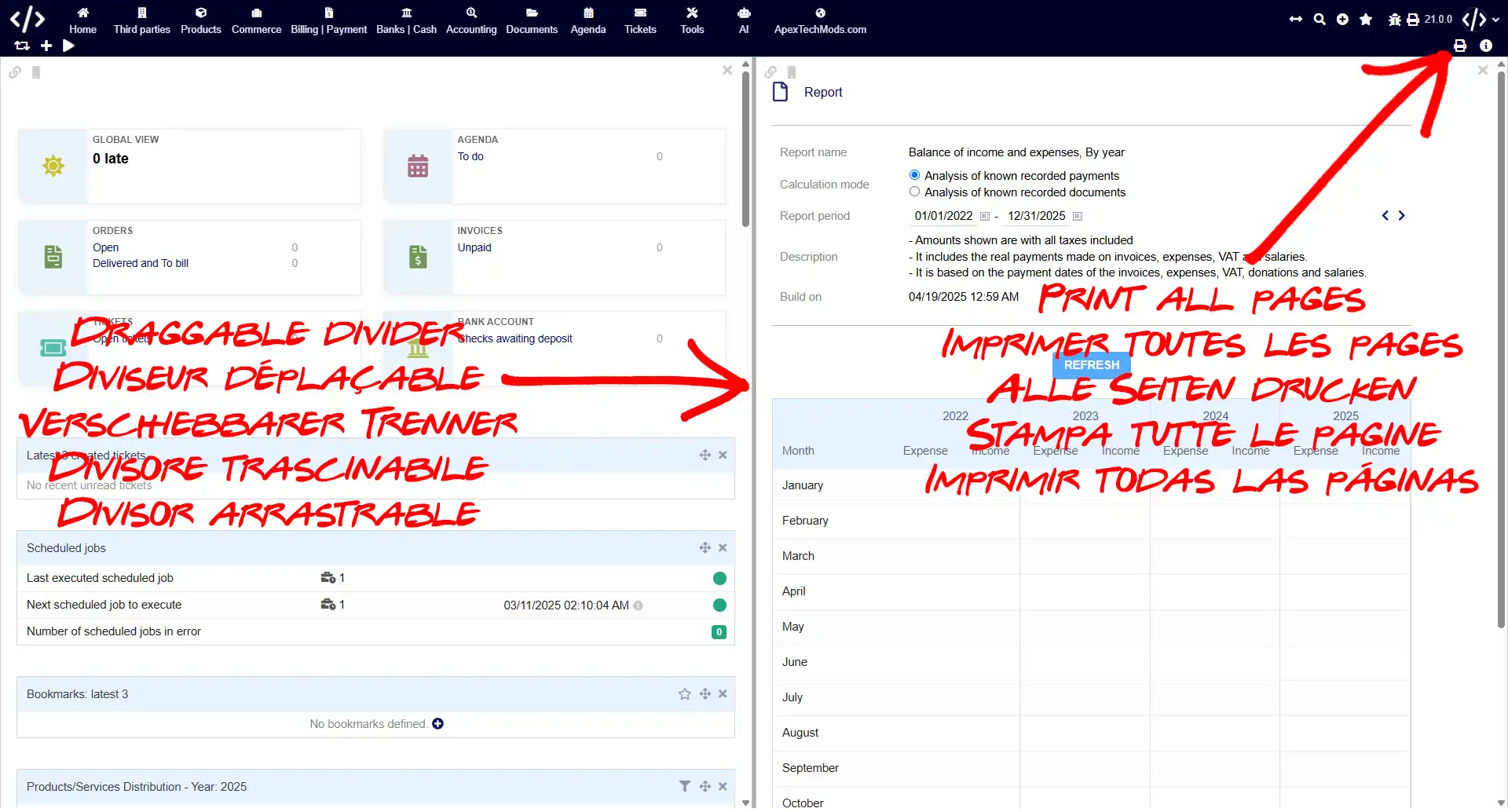Open Unpaid invoices link
Image resolution: width=1508 pixels, height=812 pixels.
pos(474,247)
